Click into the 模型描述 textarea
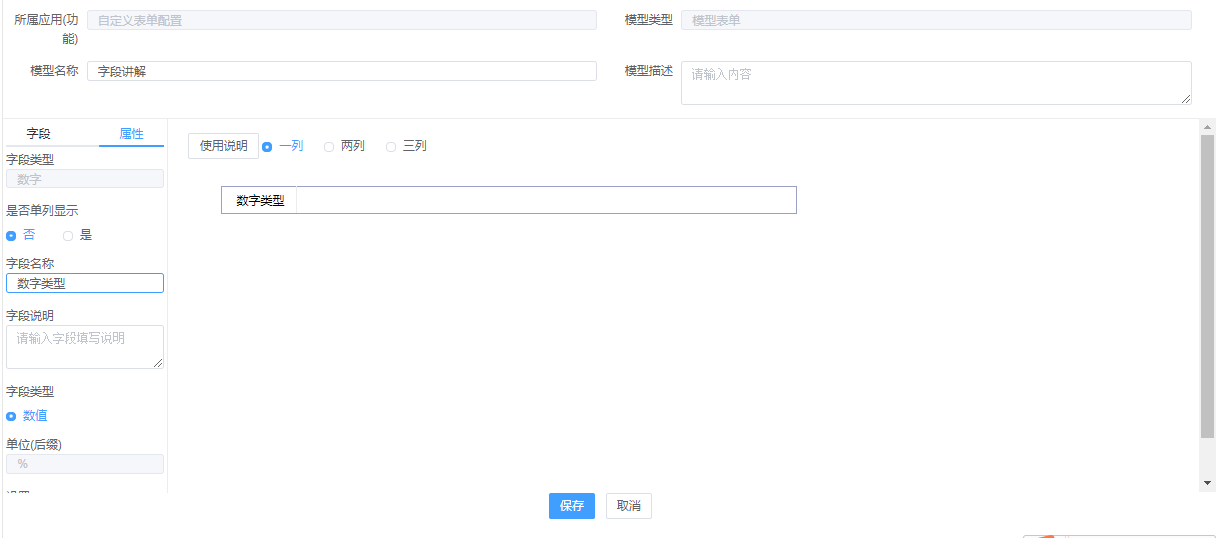 (x=935, y=83)
